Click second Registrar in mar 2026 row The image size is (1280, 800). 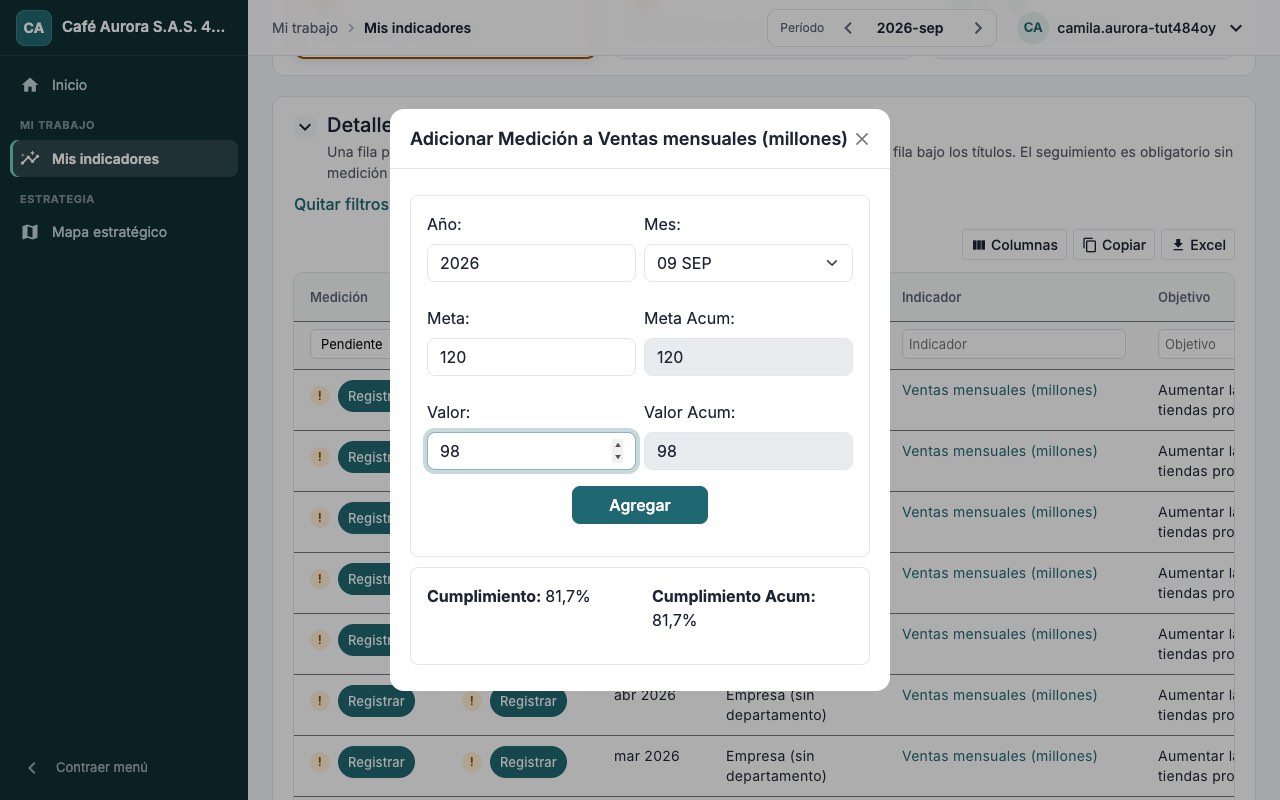pos(528,762)
